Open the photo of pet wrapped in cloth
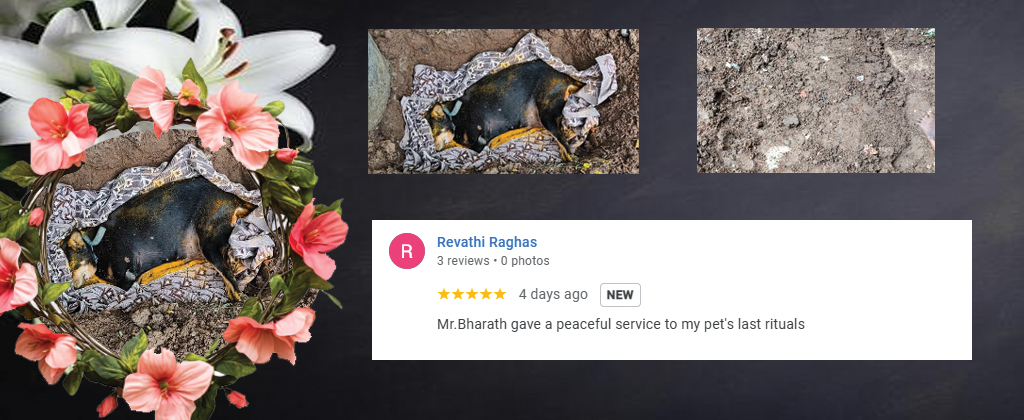 coord(504,101)
